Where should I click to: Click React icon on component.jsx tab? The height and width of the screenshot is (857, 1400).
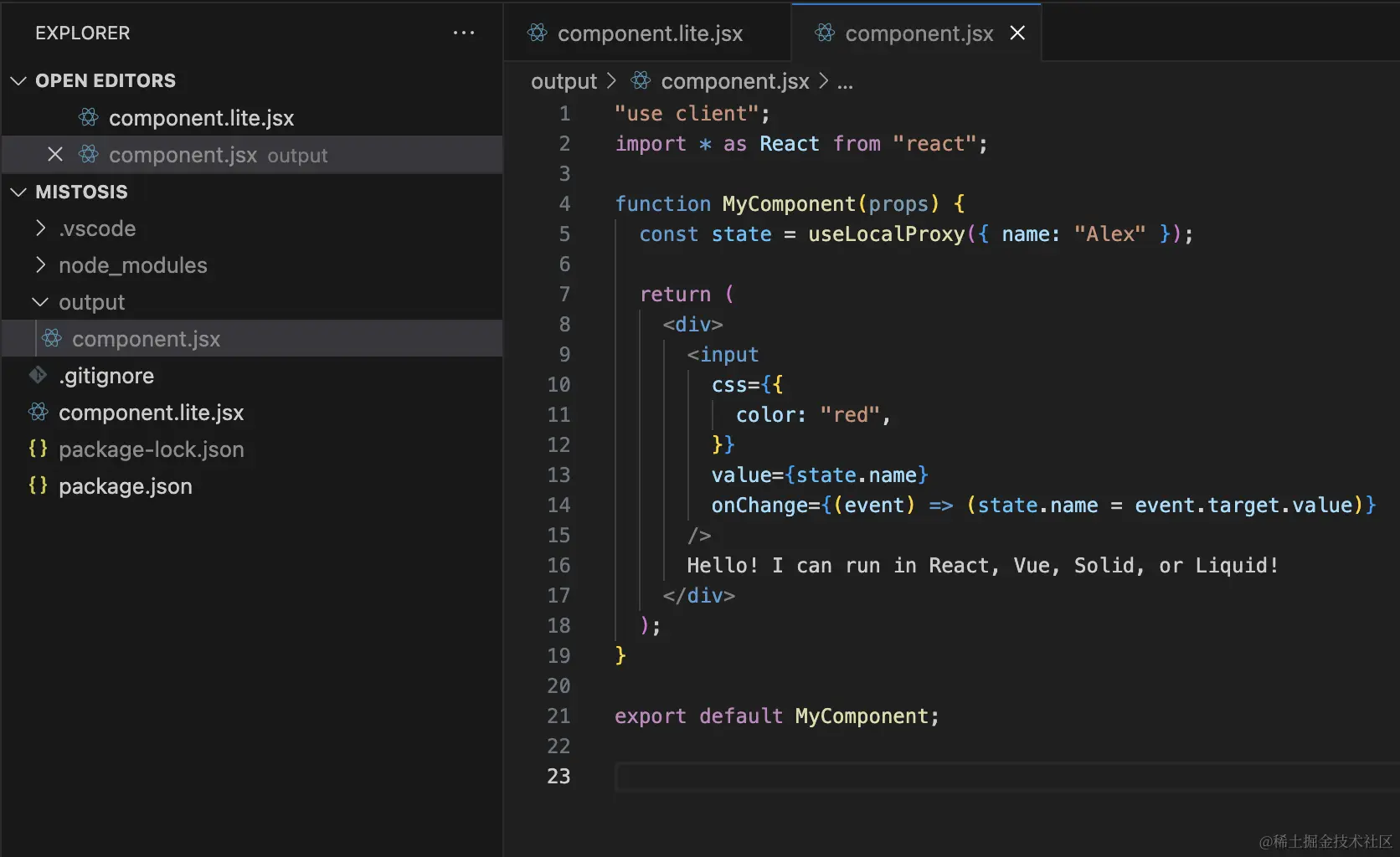(x=825, y=33)
